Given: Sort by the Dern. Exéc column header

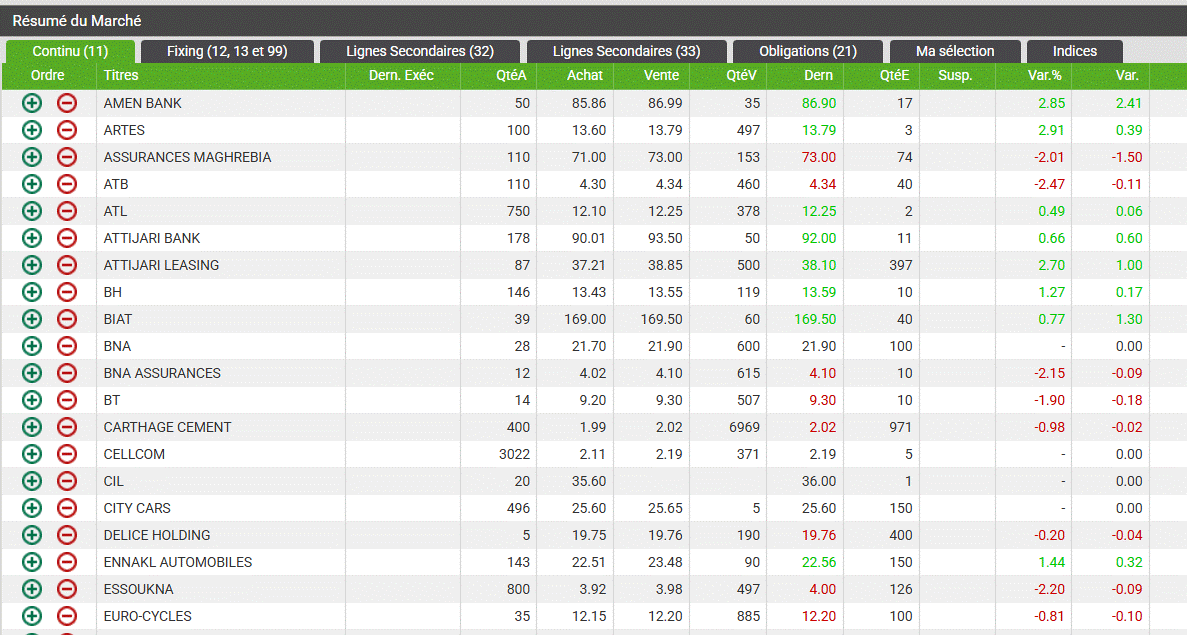Looking at the screenshot, I should [403, 76].
